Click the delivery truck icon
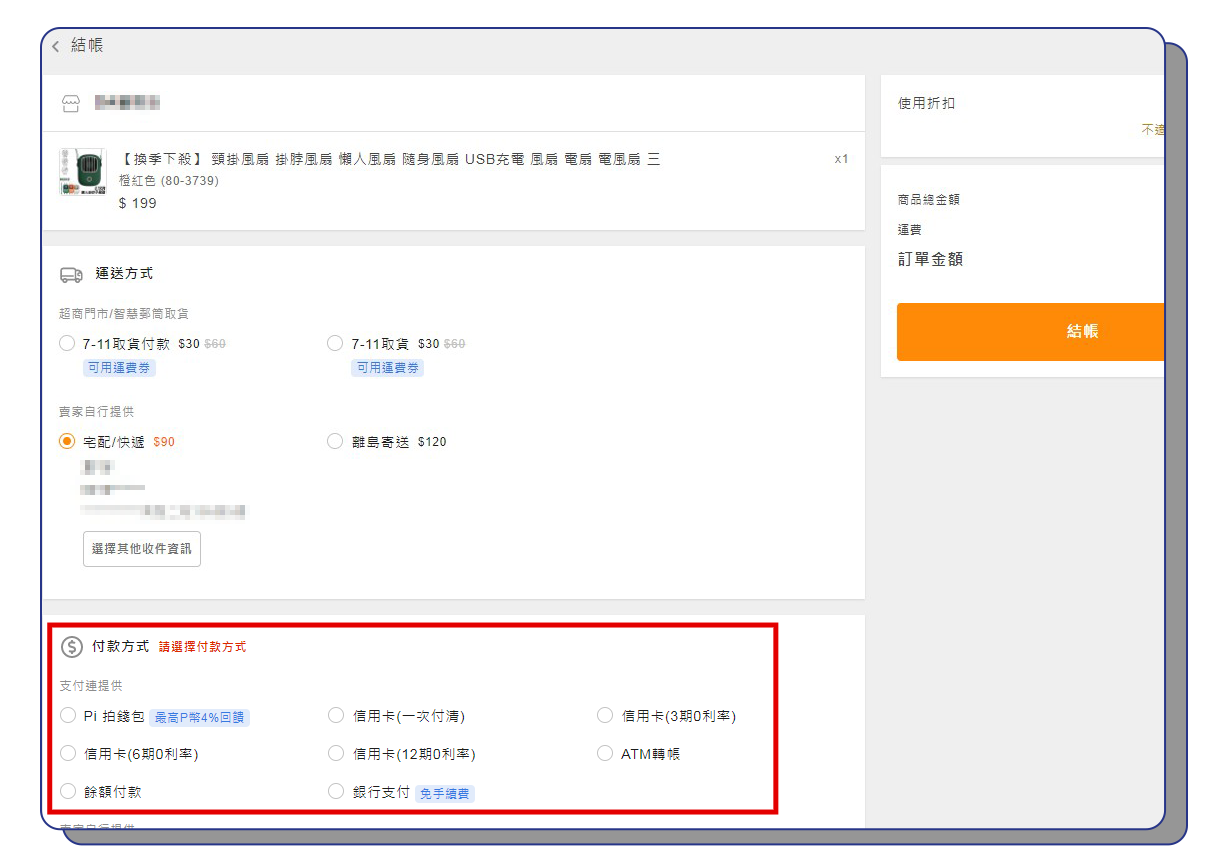This screenshot has height=860, width=1220. (71, 274)
